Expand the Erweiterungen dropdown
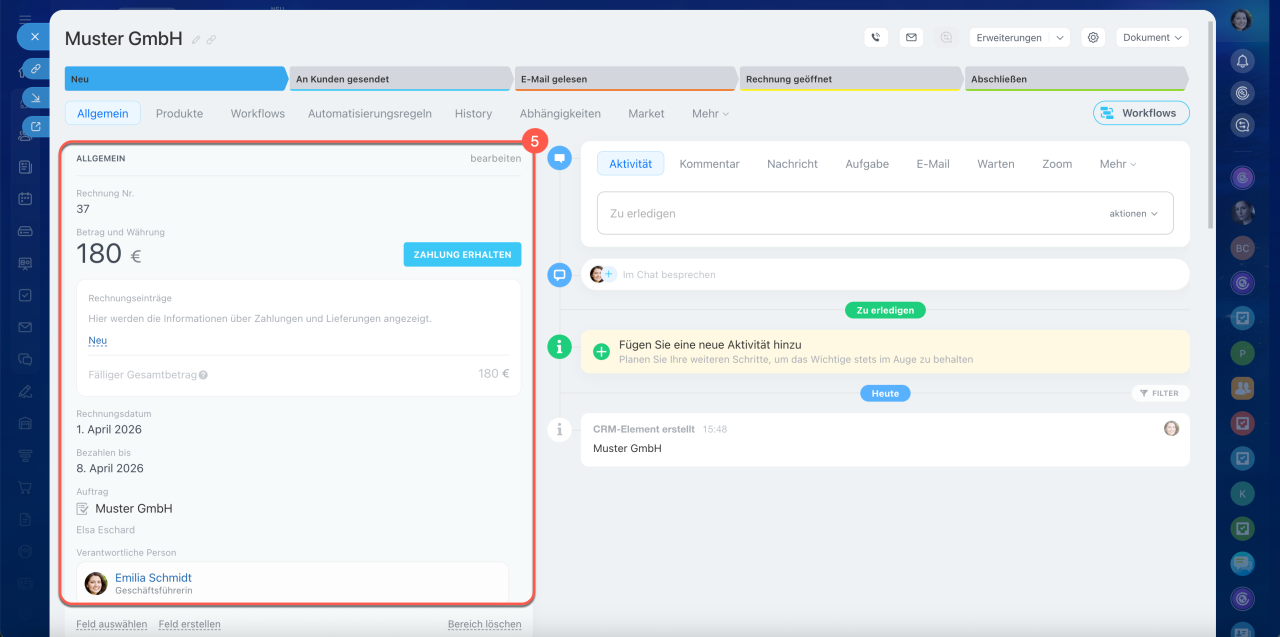The image size is (1280, 637). coord(1018,38)
